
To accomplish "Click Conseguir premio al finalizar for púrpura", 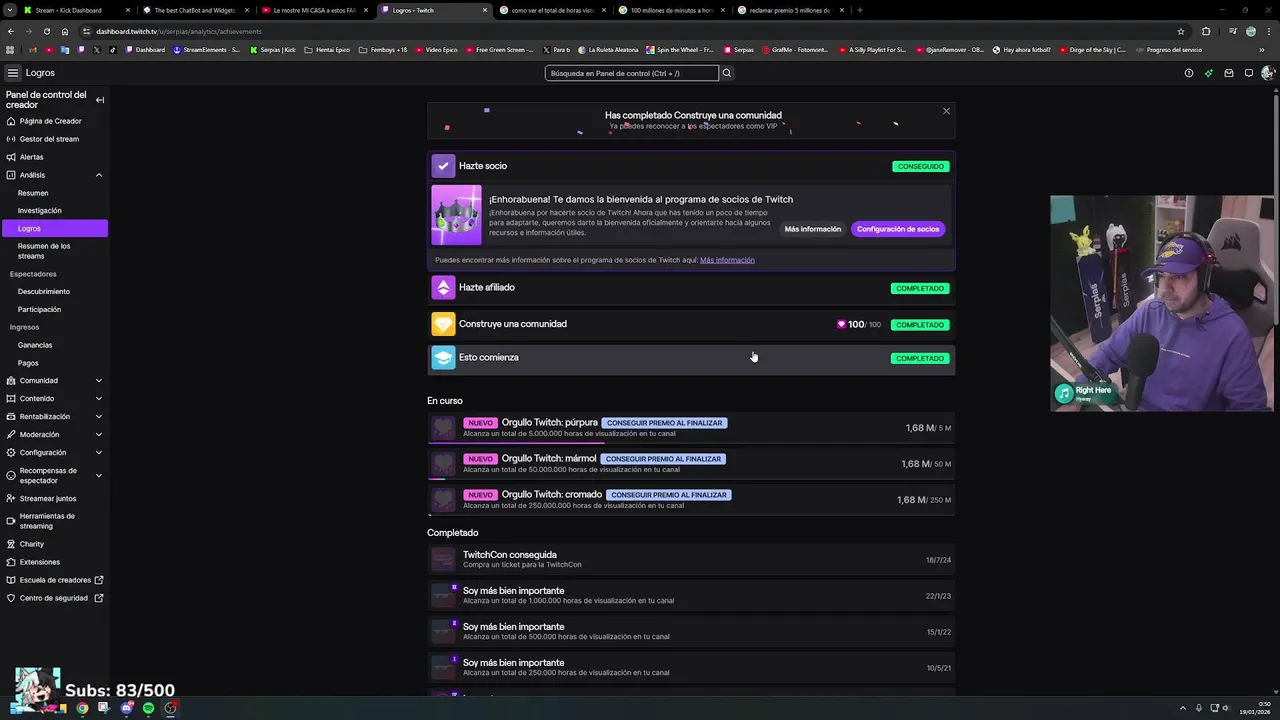I will pyautogui.click(x=664, y=423).
